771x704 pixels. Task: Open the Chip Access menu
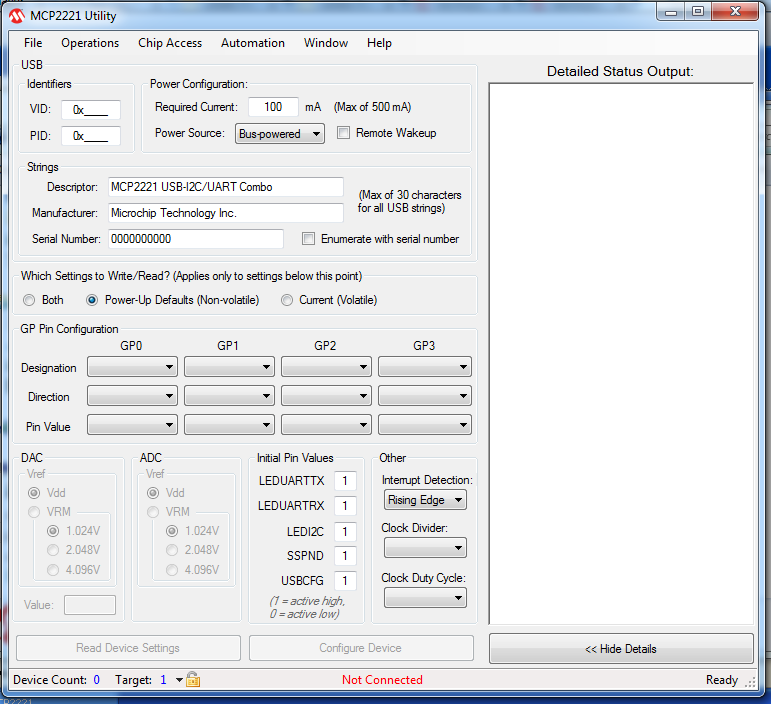(170, 43)
